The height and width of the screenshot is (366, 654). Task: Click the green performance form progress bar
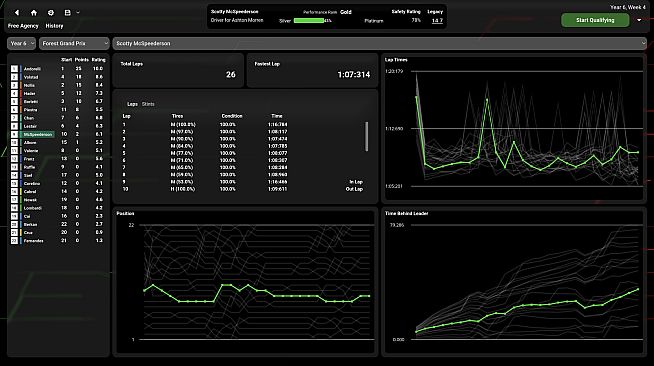pos(309,20)
